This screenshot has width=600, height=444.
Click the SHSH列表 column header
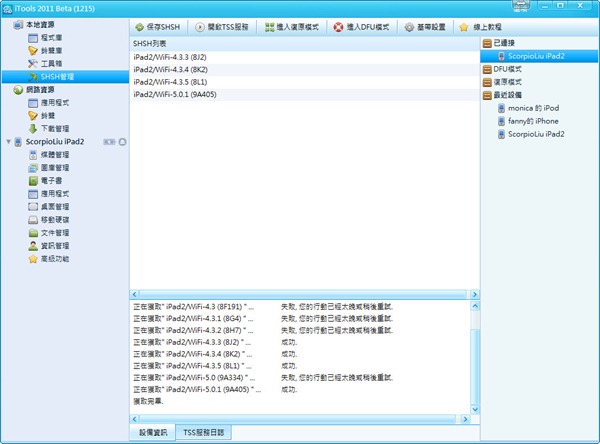[x=305, y=44]
